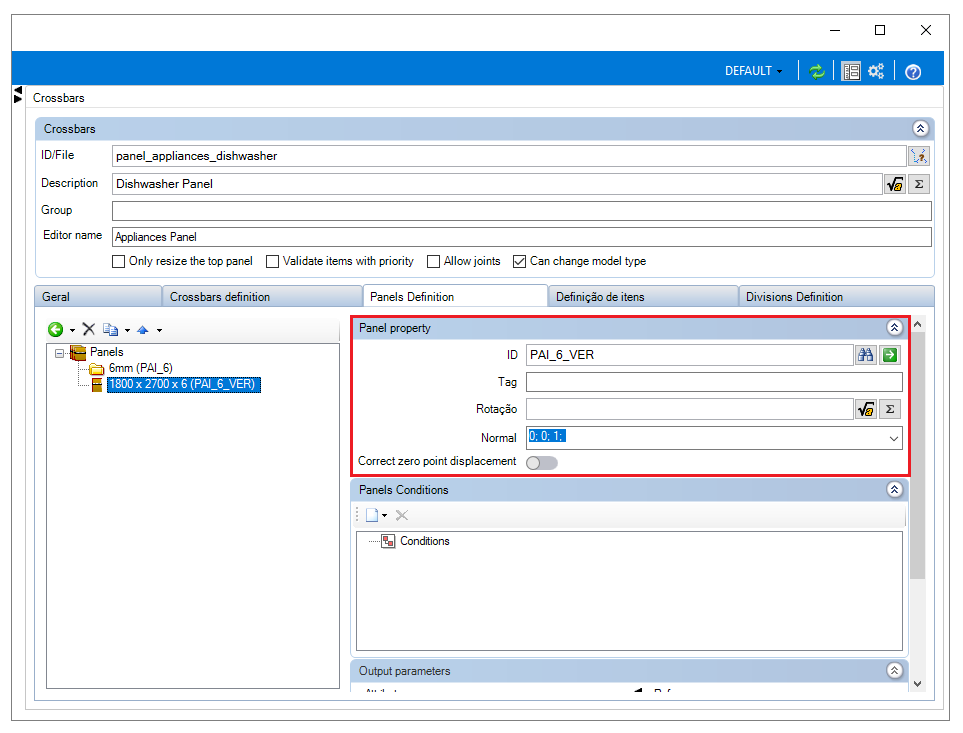The height and width of the screenshot is (733, 963).
Task: Collapse the Panels Conditions section
Action: pyautogui.click(x=894, y=489)
